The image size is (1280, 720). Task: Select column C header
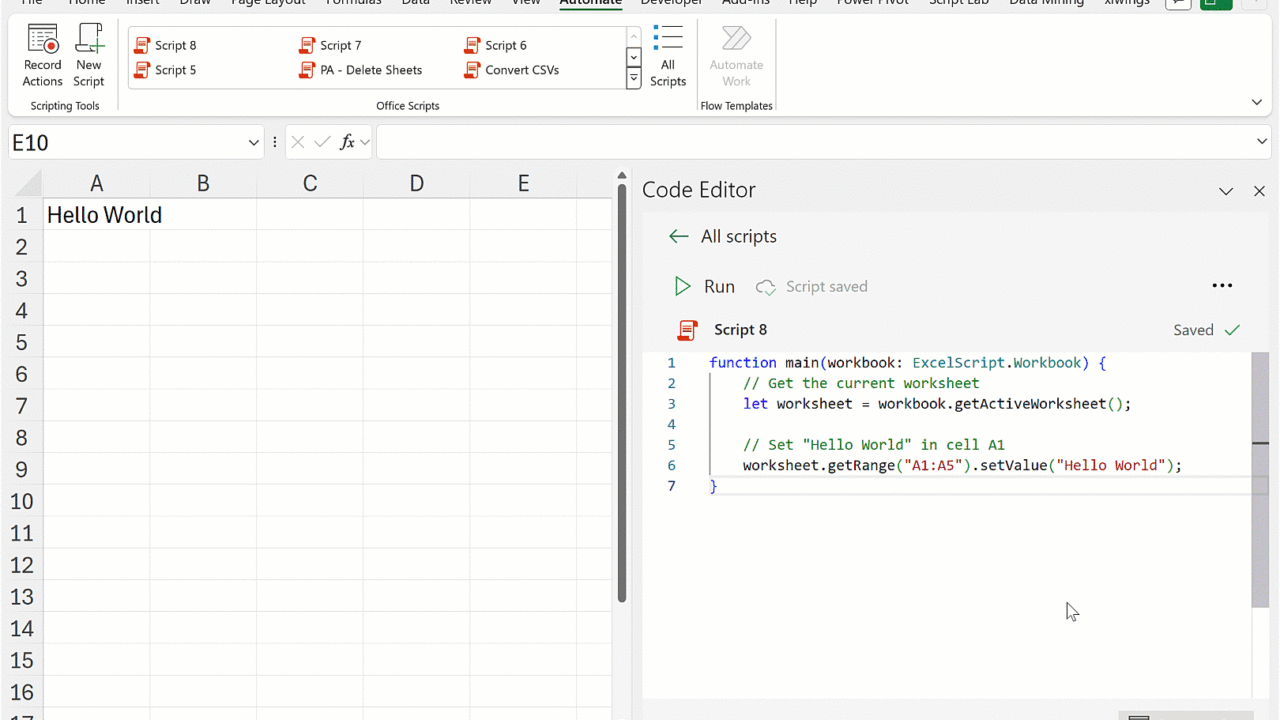tap(310, 183)
